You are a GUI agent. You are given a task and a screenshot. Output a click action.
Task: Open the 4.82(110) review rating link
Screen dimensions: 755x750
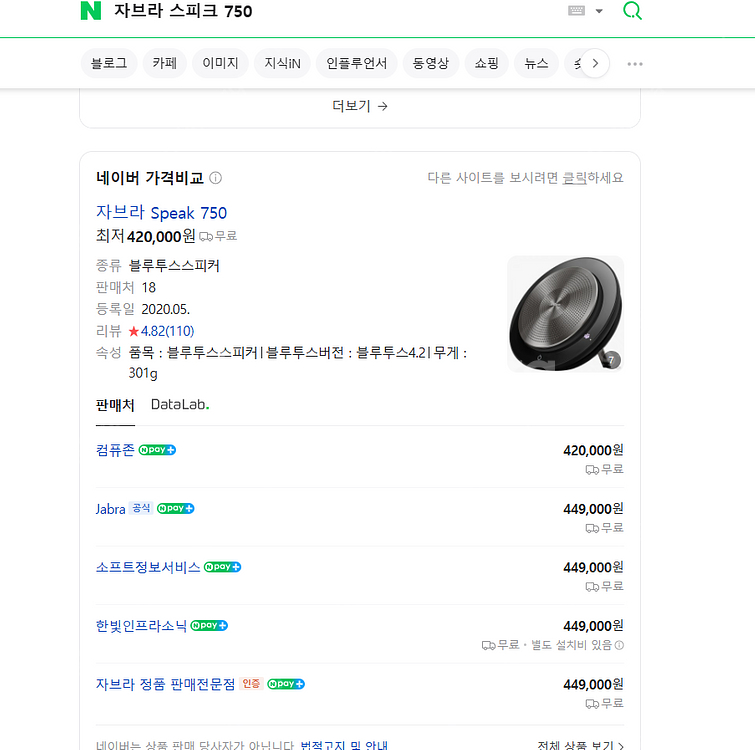(167, 331)
